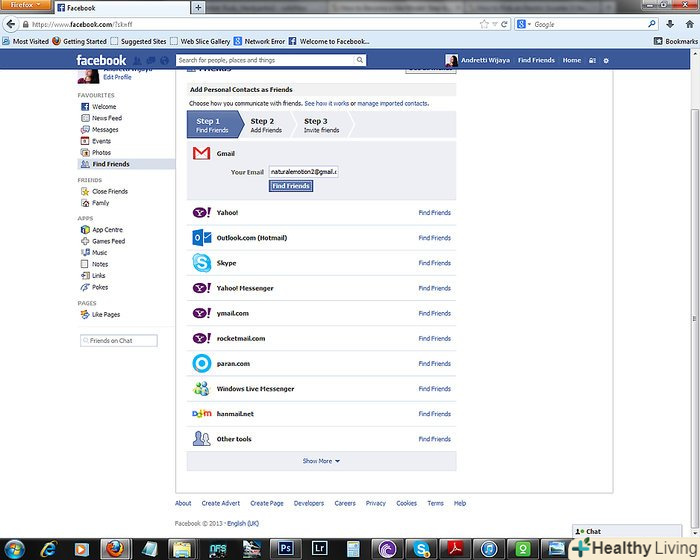700x560 pixels.
Task: Open Lightroom from the taskbar
Action: click(x=319, y=548)
